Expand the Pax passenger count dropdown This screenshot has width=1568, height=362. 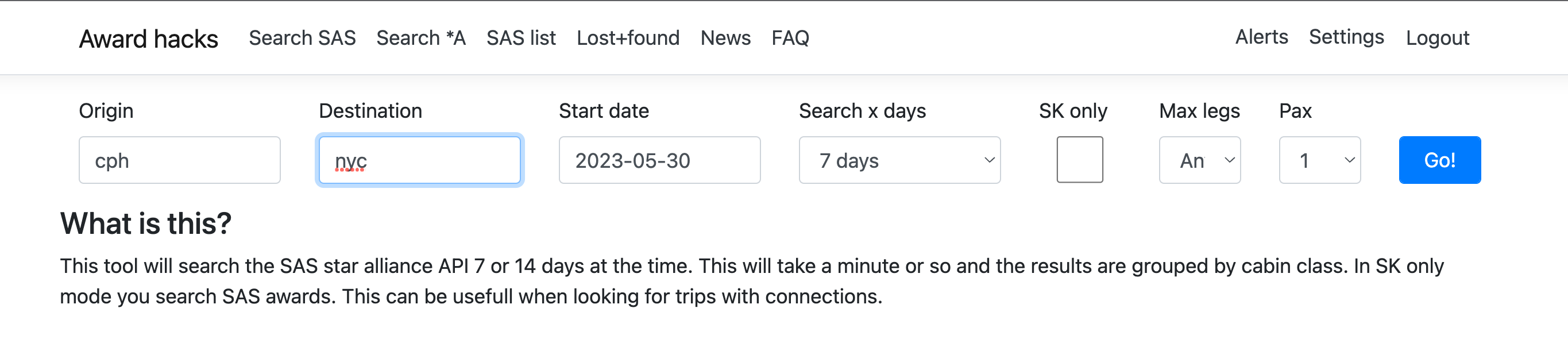pos(1319,160)
